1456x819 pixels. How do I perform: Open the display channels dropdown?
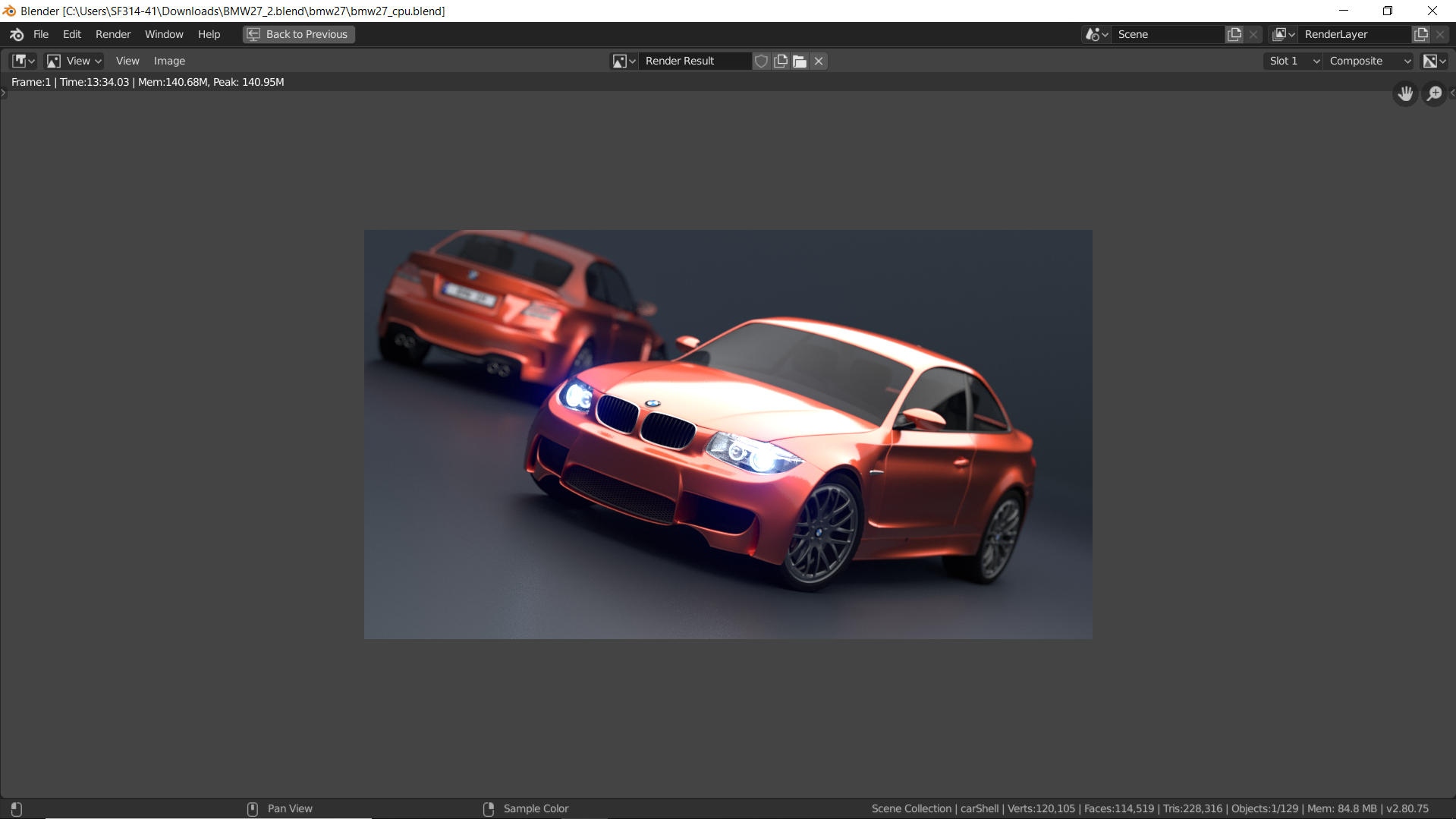1434,61
